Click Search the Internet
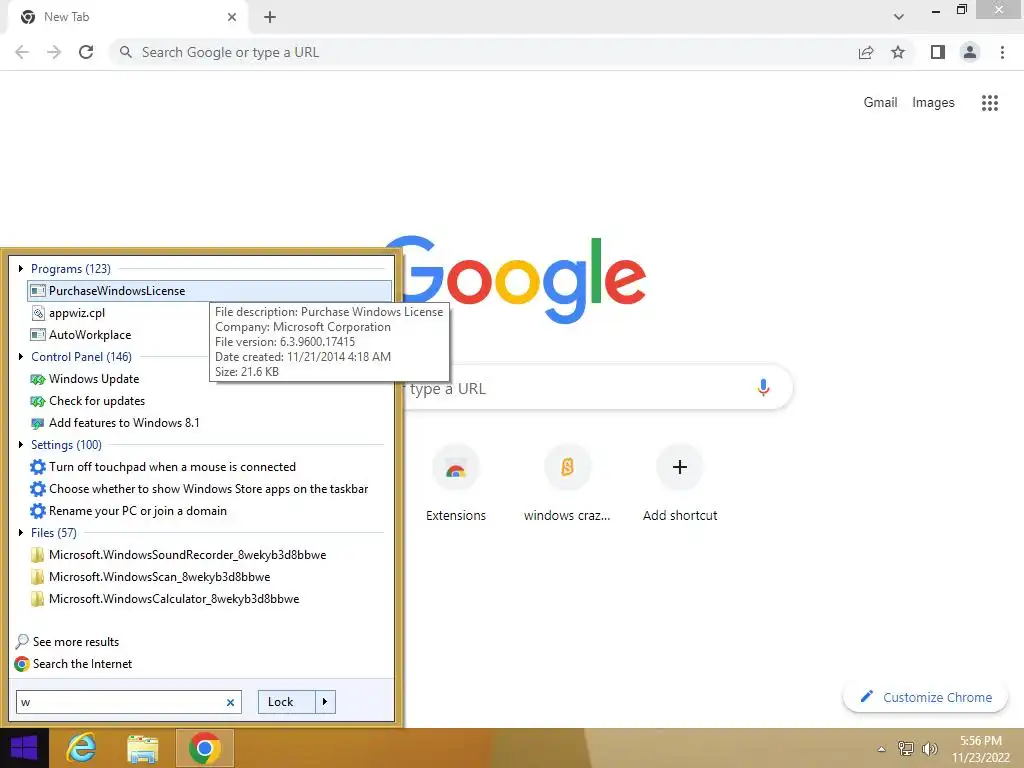The width and height of the screenshot is (1024, 768). [73, 664]
